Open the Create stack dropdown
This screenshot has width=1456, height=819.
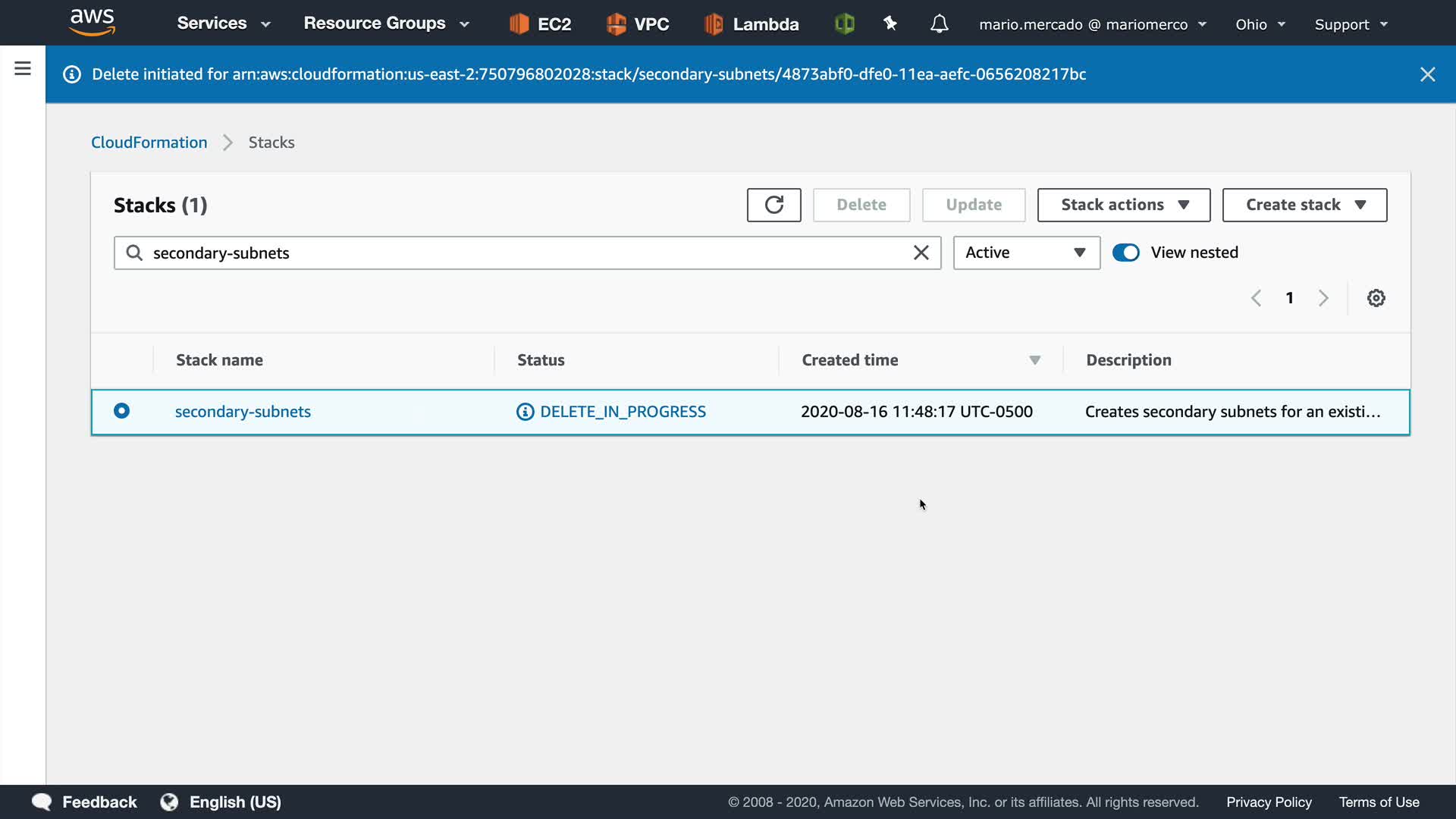click(x=1304, y=205)
